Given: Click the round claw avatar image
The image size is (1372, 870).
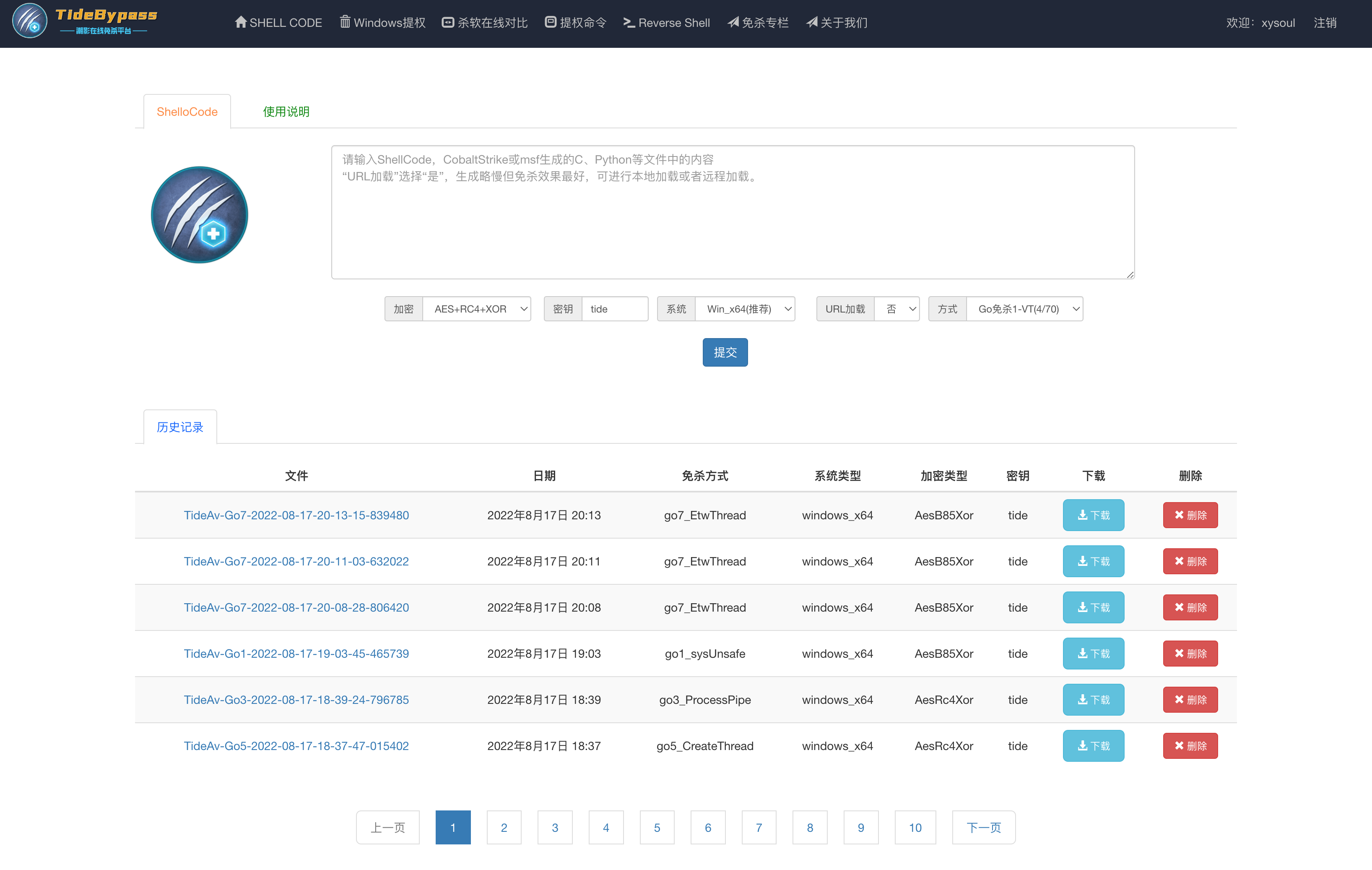Looking at the screenshot, I should pyautogui.click(x=200, y=215).
